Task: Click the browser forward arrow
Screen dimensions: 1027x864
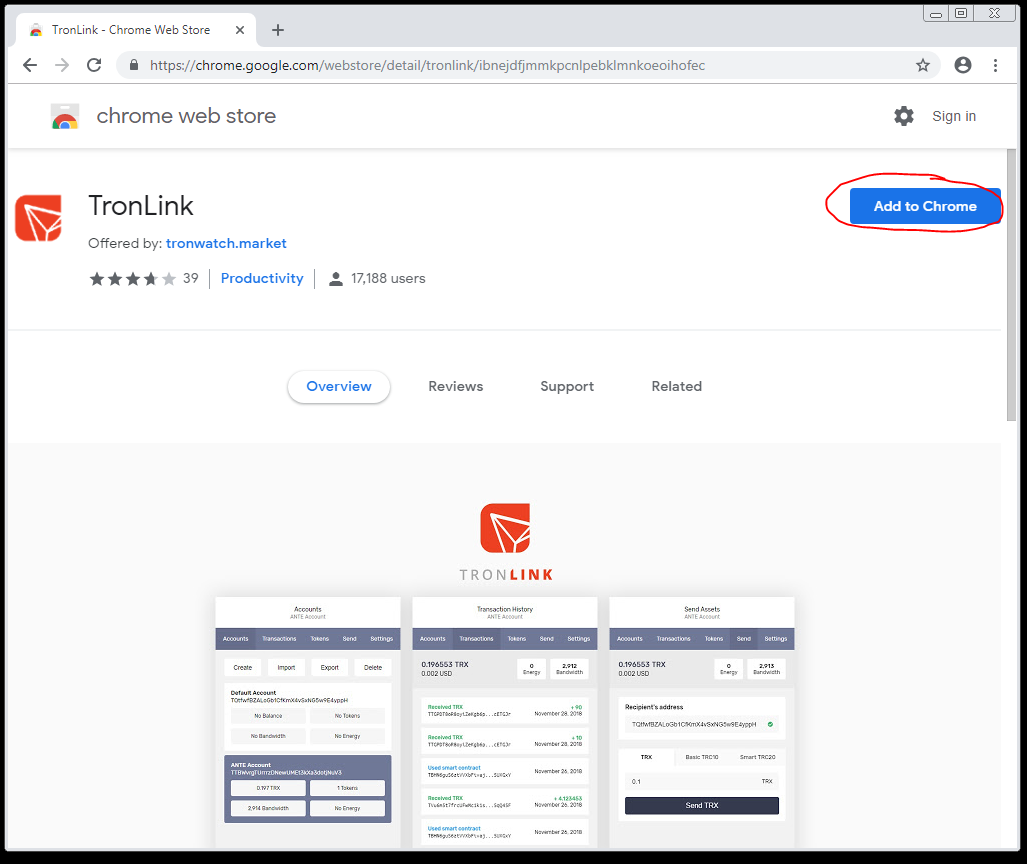Action: (62, 65)
